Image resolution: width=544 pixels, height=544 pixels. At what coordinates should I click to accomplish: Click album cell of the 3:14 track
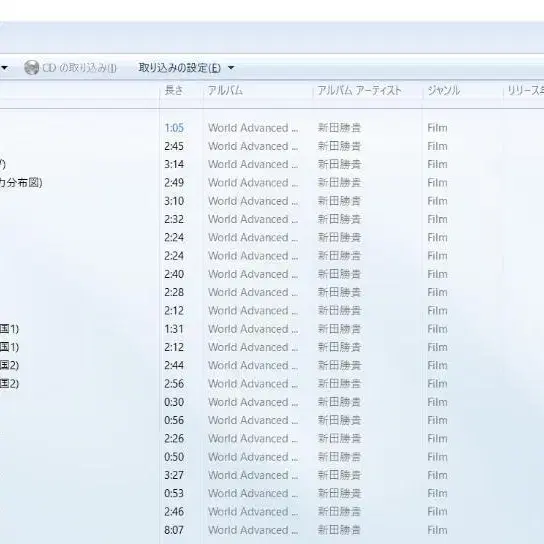(253, 164)
